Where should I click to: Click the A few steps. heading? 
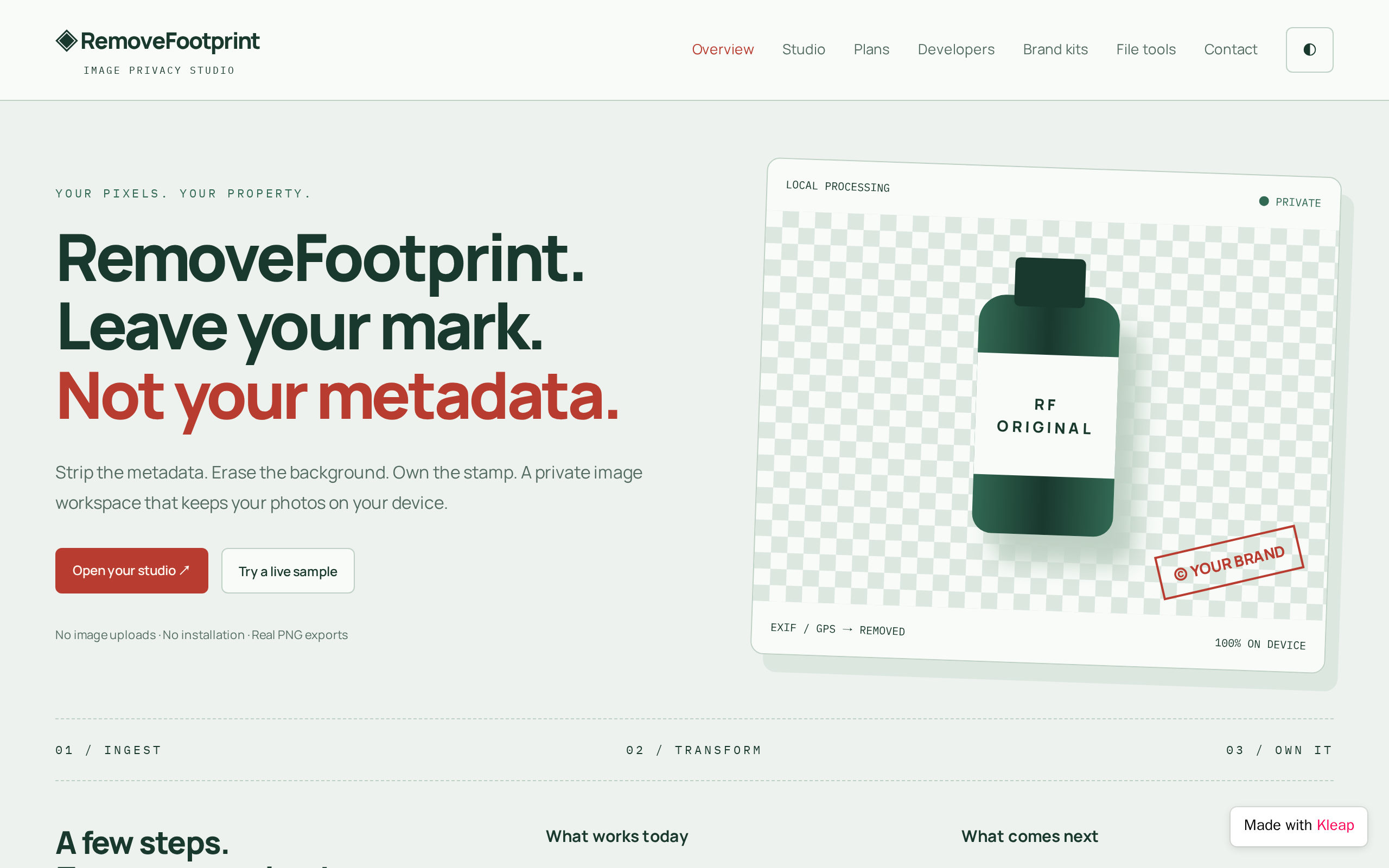tap(142, 843)
